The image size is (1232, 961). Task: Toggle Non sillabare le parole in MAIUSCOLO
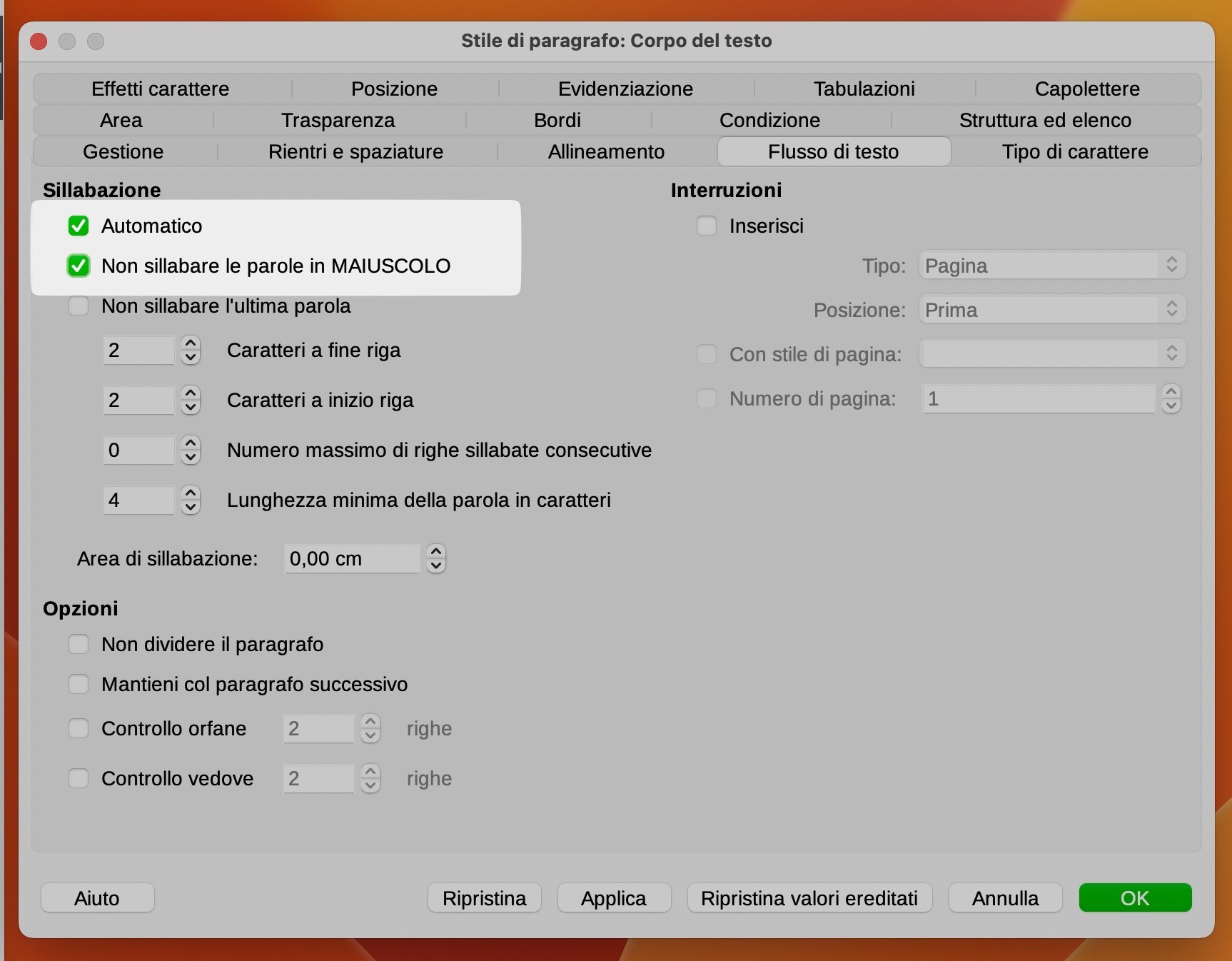(x=79, y=266)
